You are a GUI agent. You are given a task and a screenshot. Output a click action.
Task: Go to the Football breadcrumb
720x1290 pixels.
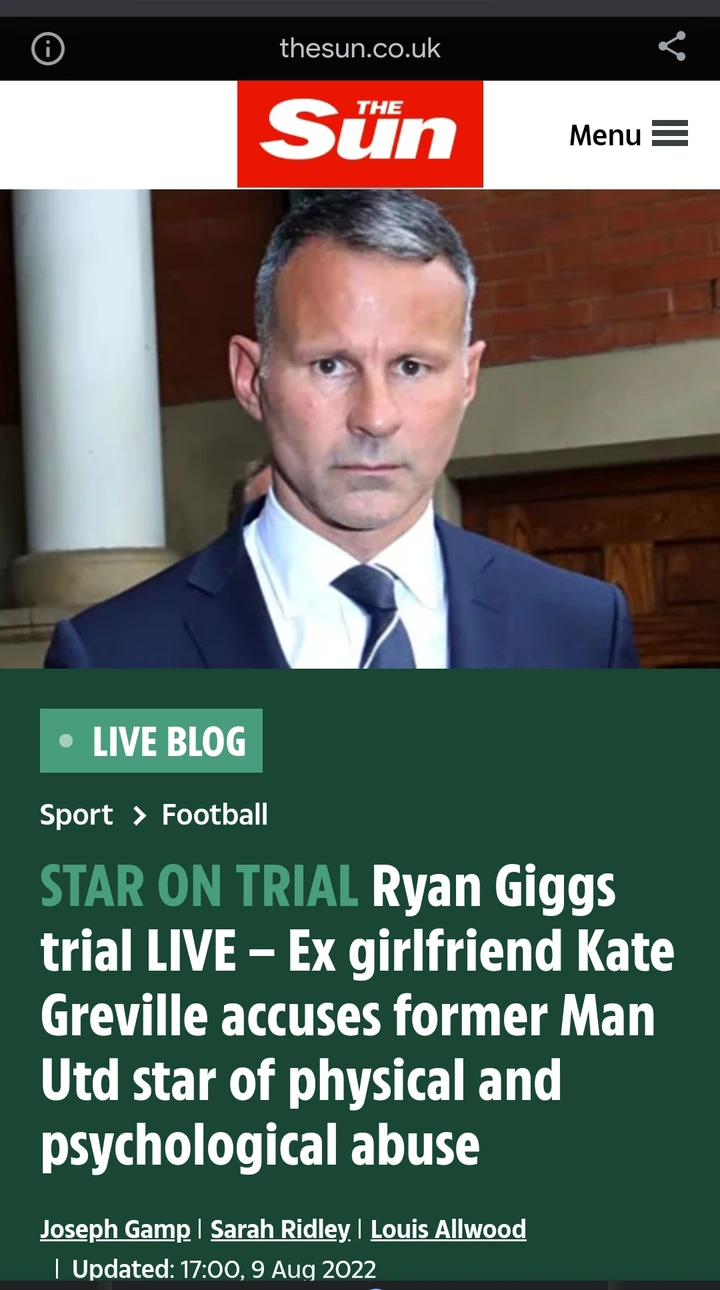click(x=215, y=815)
